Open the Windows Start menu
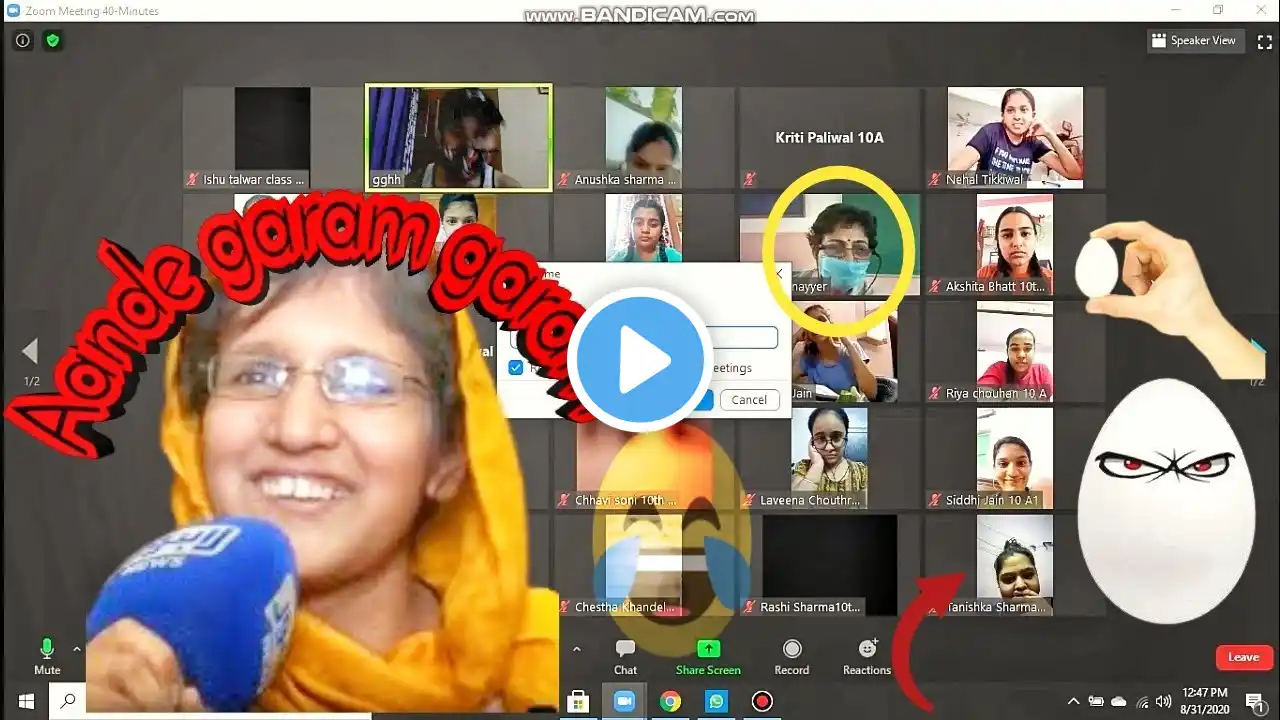 click(x=26, y=701)
